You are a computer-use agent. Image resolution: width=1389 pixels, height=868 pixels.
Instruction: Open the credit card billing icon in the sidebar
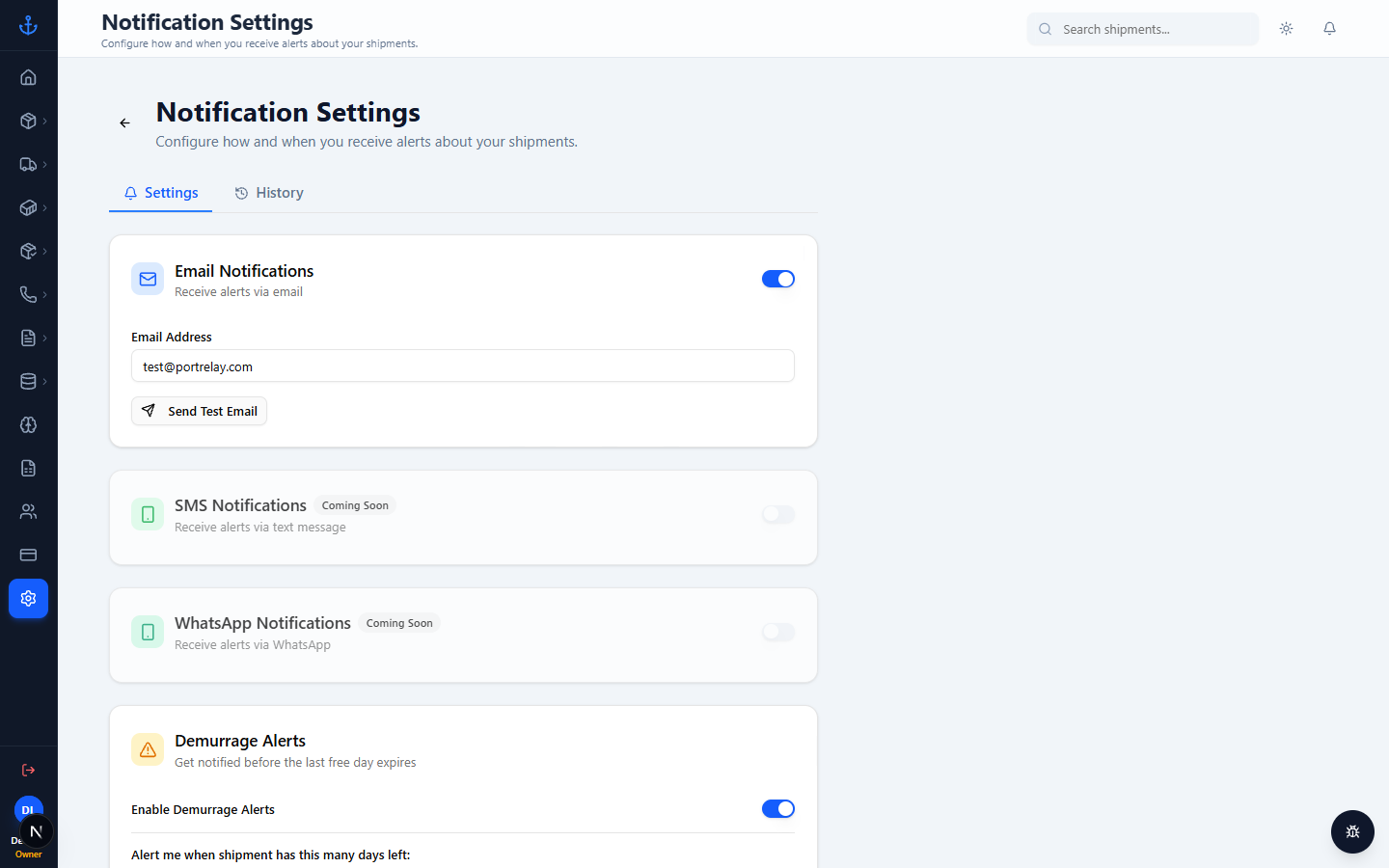pos(28,555)
